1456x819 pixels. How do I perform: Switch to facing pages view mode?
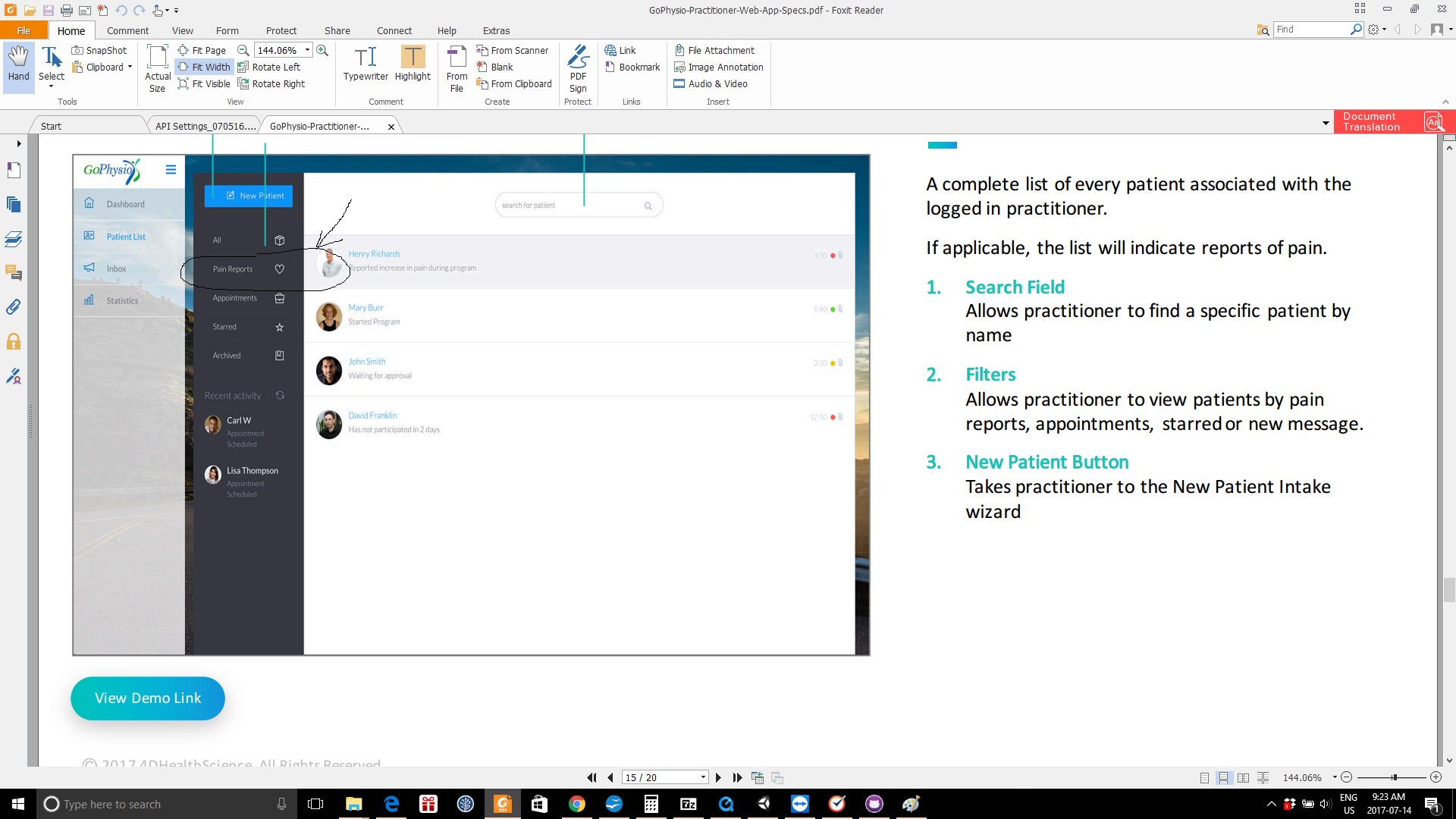[x=1243, y=778]
